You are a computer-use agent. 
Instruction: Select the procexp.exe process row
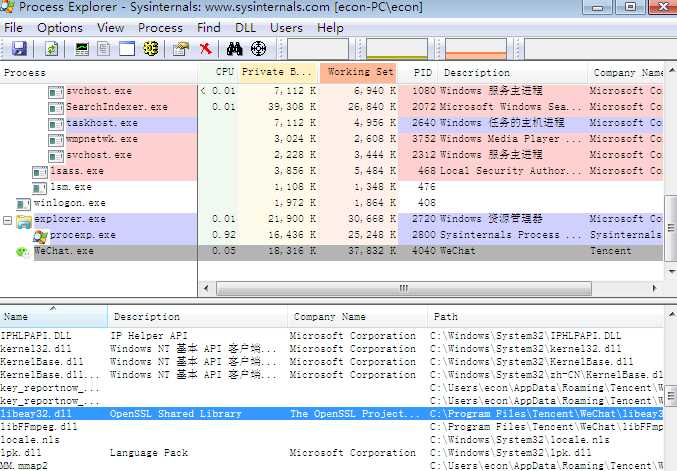tap(332, 235)
